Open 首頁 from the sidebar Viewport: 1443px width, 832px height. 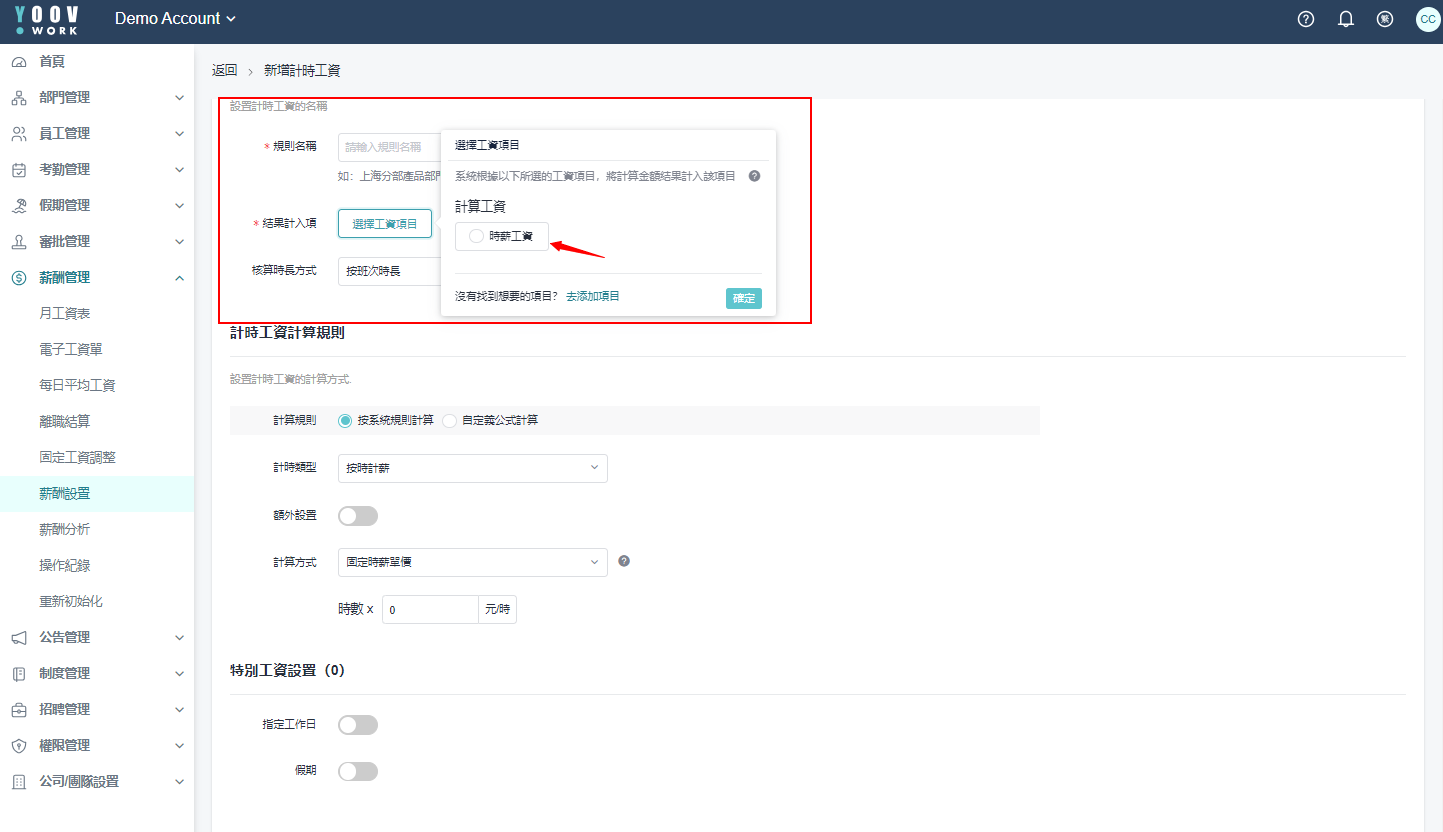coord(52,62)
